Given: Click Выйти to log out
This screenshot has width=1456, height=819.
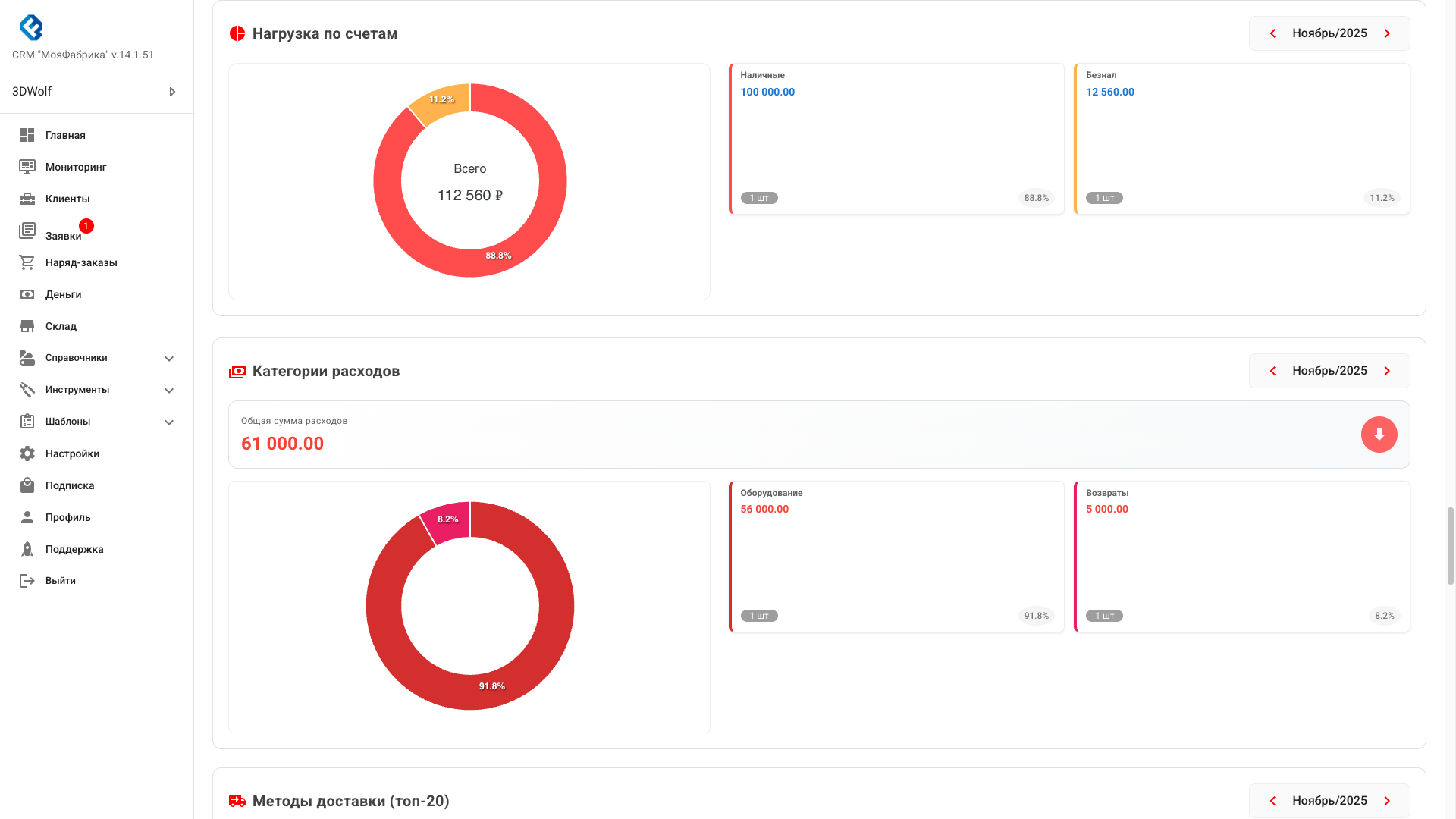Looking at the screenshot, I should [61, 581].
